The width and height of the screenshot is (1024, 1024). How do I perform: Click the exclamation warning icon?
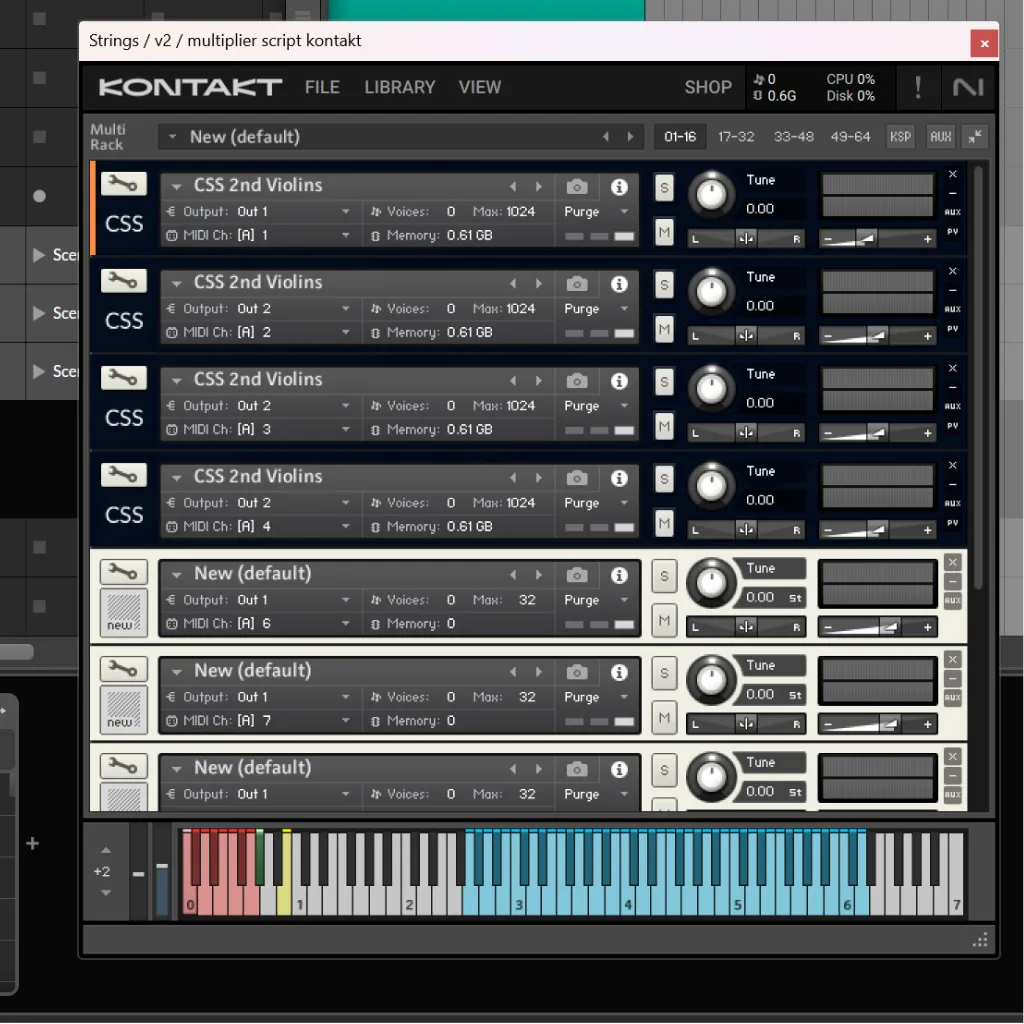[918, 87]
